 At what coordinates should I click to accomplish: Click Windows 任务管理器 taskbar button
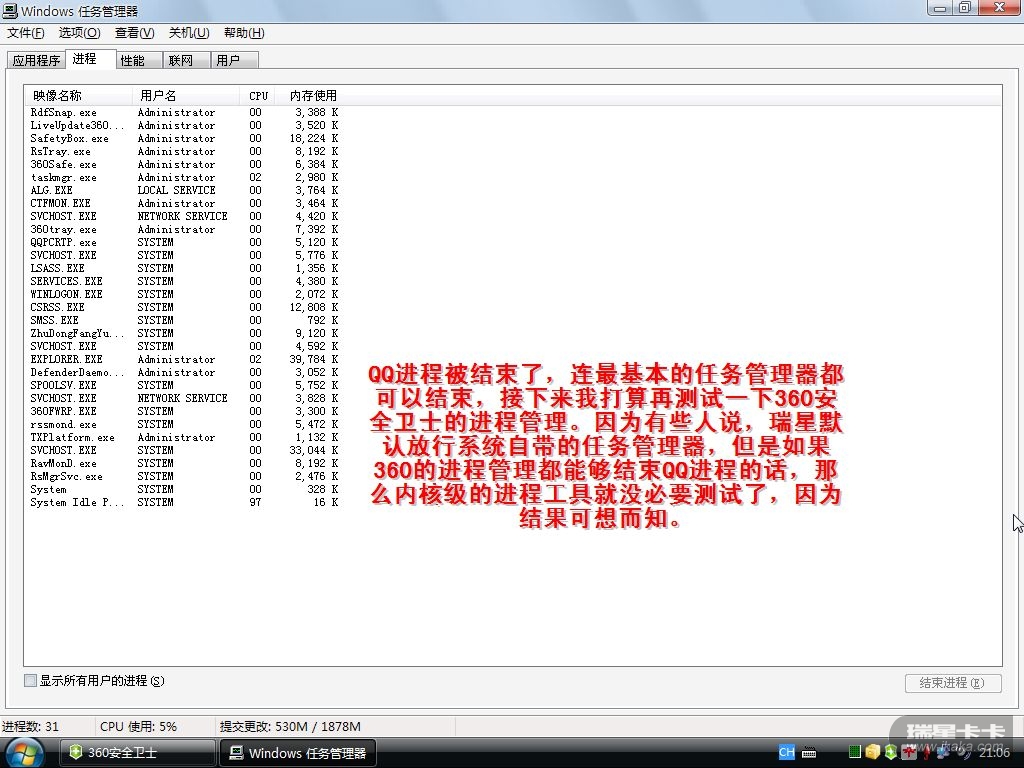coord(298,752)
